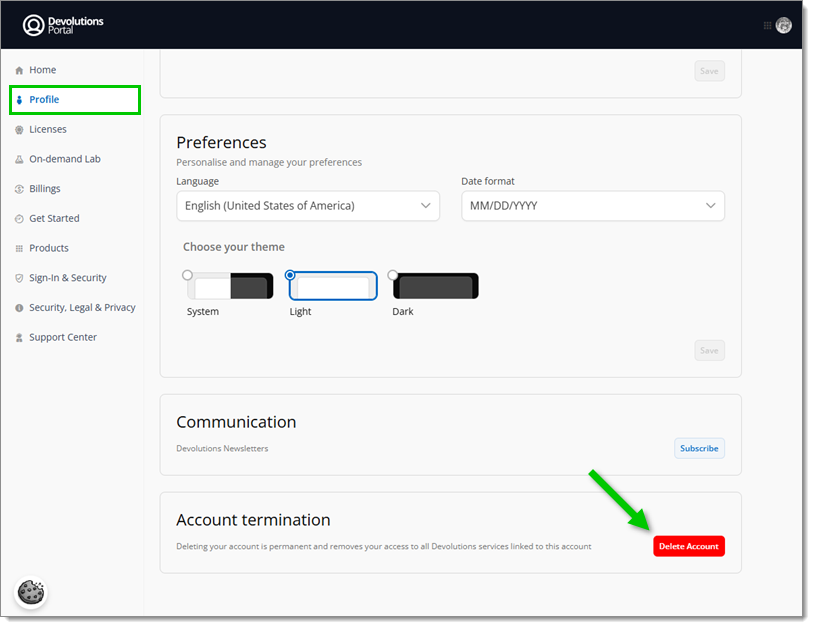Click the Billings icon in sidebar

[19, 189]
